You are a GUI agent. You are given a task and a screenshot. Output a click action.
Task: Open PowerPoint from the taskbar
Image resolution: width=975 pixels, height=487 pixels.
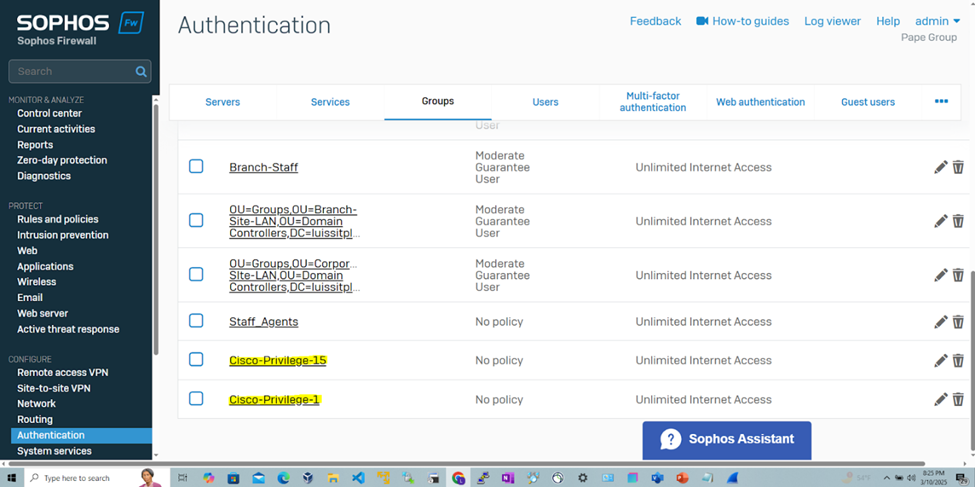click(x=682, y=478)
